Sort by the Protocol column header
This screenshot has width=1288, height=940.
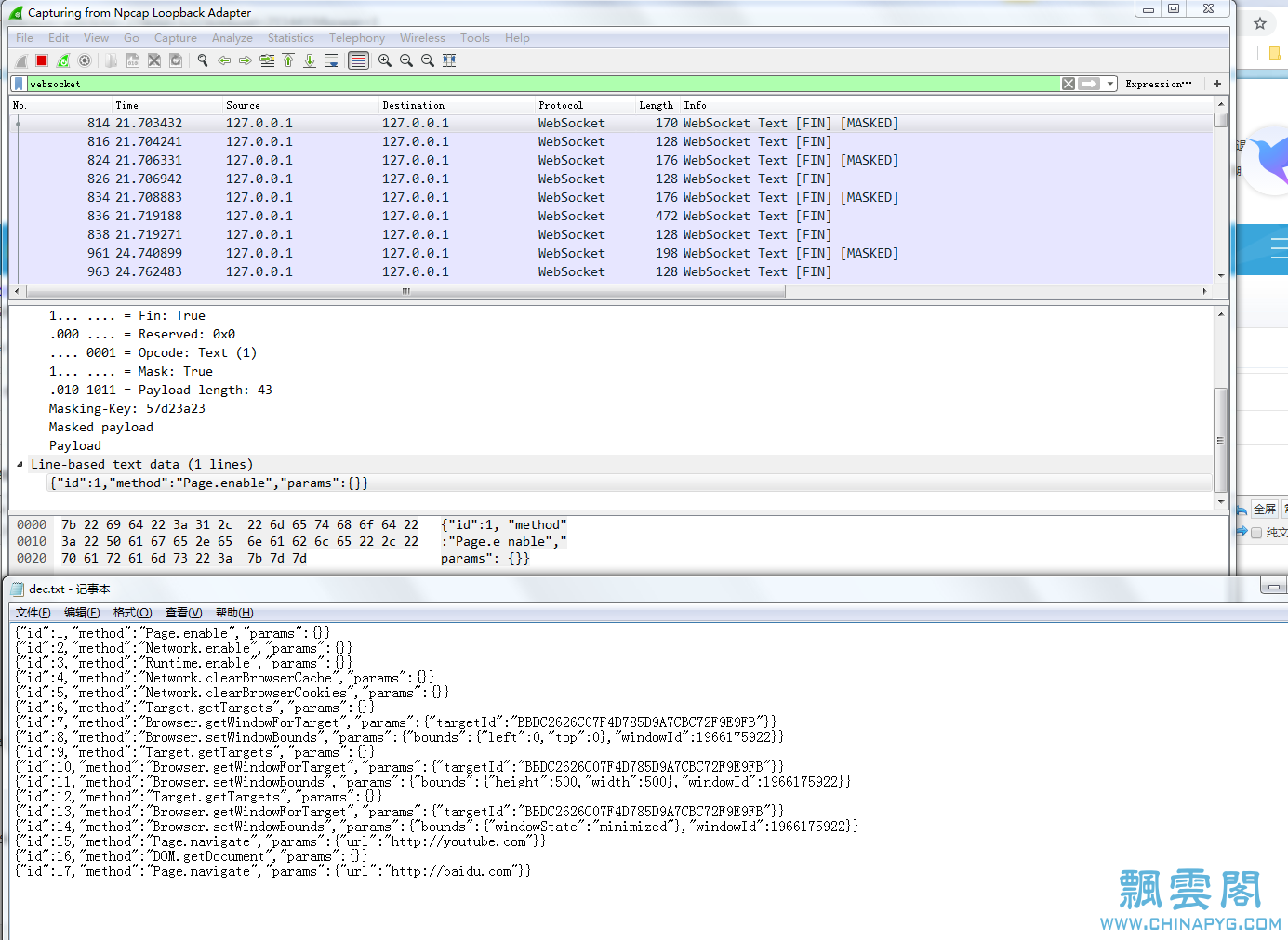pyautogui.click(x=585, y=105)
